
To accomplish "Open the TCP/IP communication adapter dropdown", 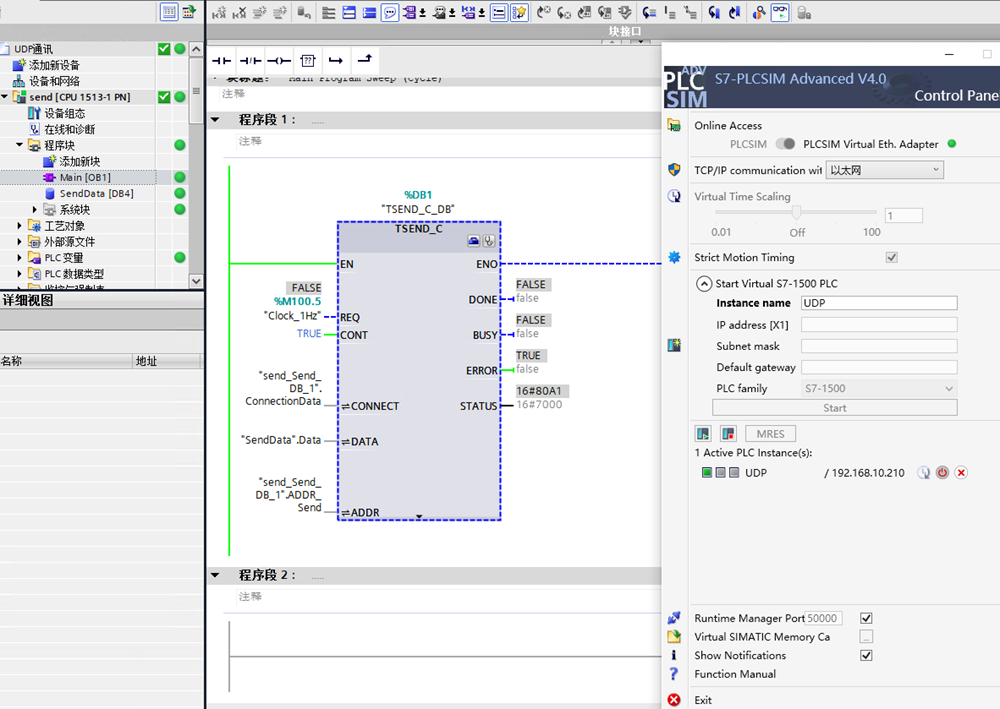I will pyautogui.click(x=885, y=170).
